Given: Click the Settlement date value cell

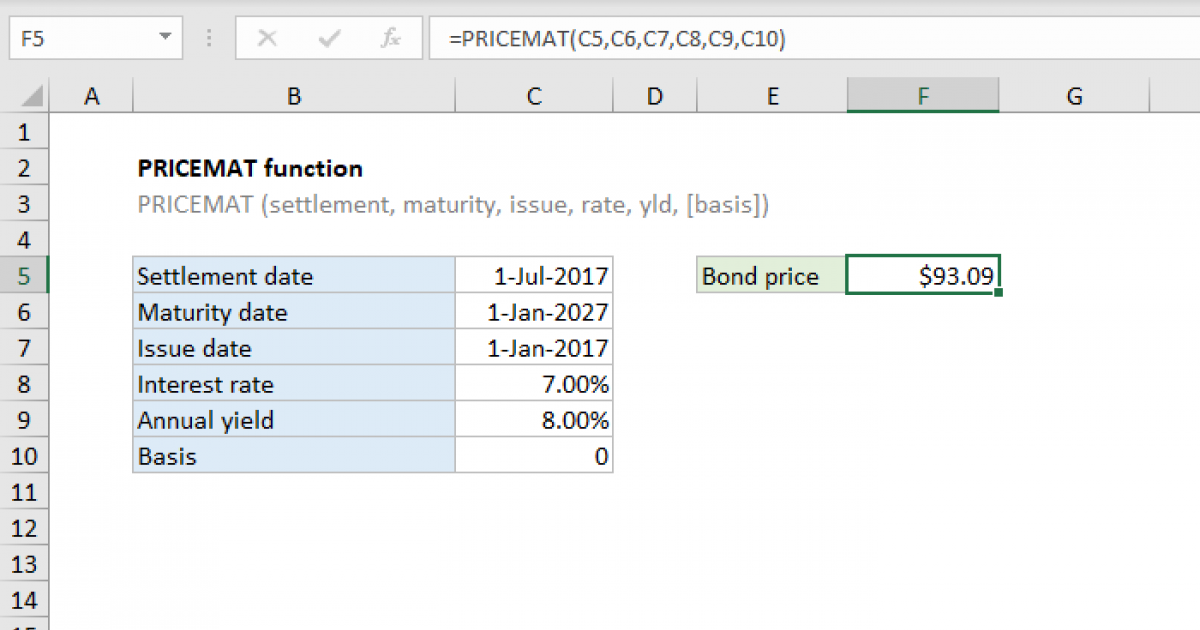Looking at the screenshot, I should click(x=533, y=275).
